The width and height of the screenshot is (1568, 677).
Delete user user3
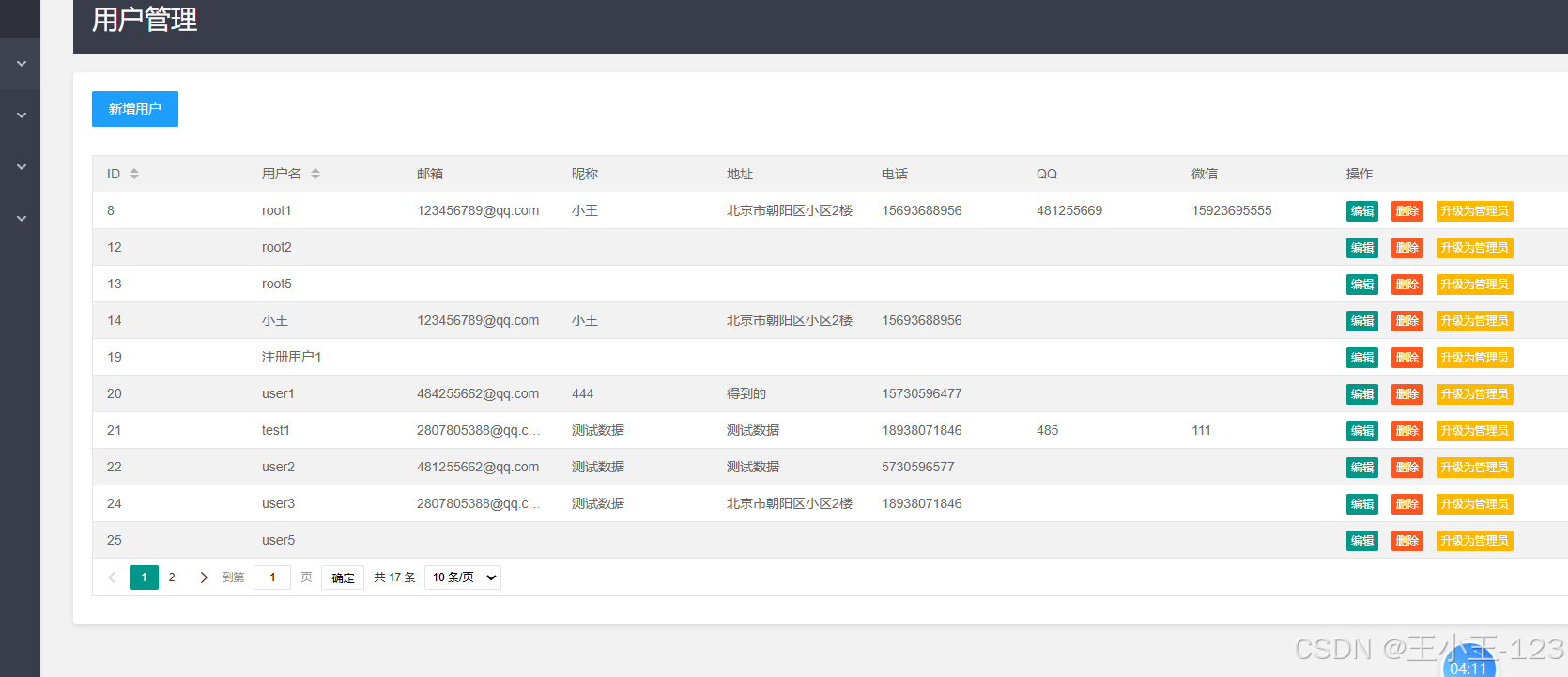(x=1407, y=504)
